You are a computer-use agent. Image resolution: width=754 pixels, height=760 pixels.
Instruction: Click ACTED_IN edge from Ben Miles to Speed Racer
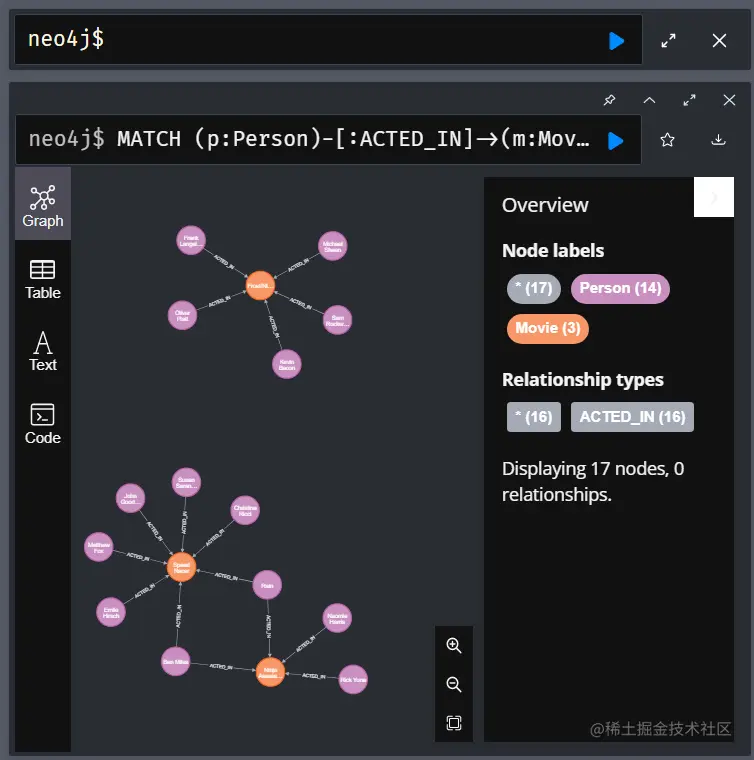pos(179,616)
